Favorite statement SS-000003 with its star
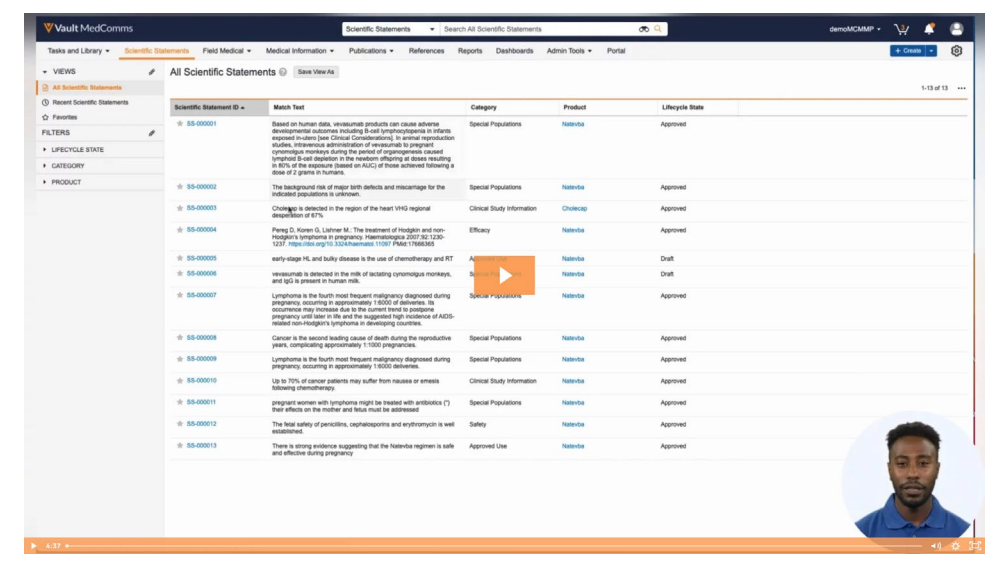The image size is (1000, 572). (x=180, y=208)
